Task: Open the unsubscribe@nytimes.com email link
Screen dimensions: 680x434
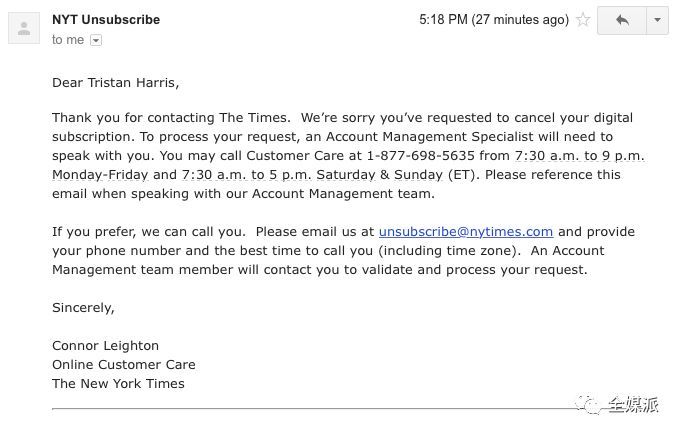Action: point(466,232)
